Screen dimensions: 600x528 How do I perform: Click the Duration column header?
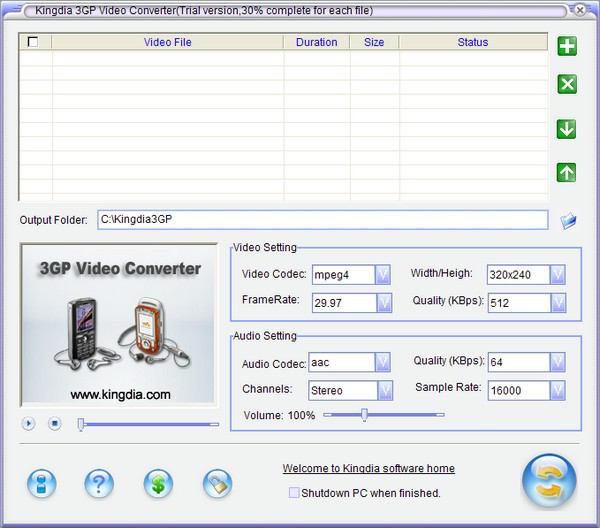click(317, 42)
